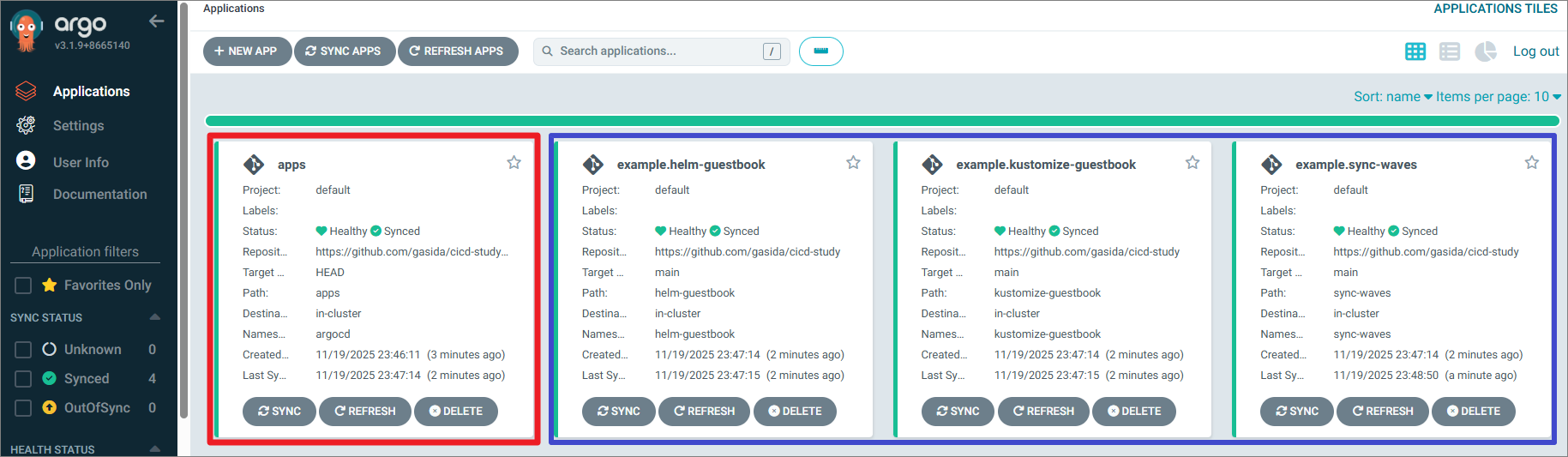Screen dimensions: 1568x457
Task: Sync the example.sync-waves application
Action: click(x=1297, y=412)
